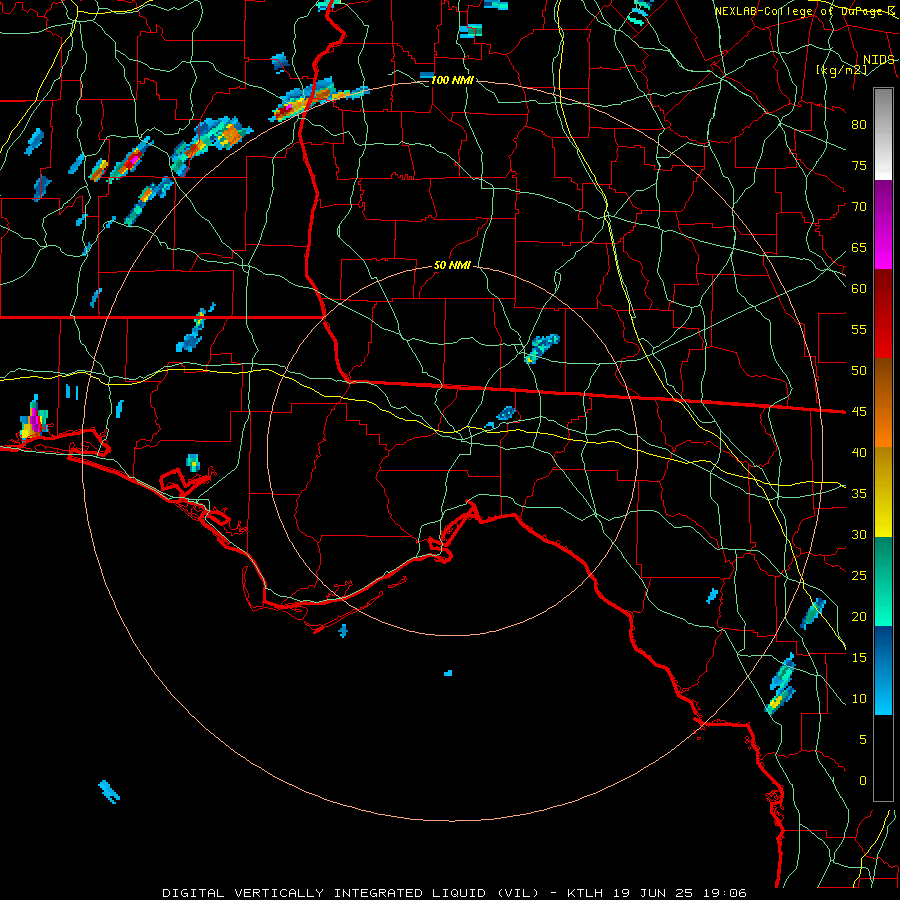
Task: Click the scale value 10
Action: [x=859, y=699]
